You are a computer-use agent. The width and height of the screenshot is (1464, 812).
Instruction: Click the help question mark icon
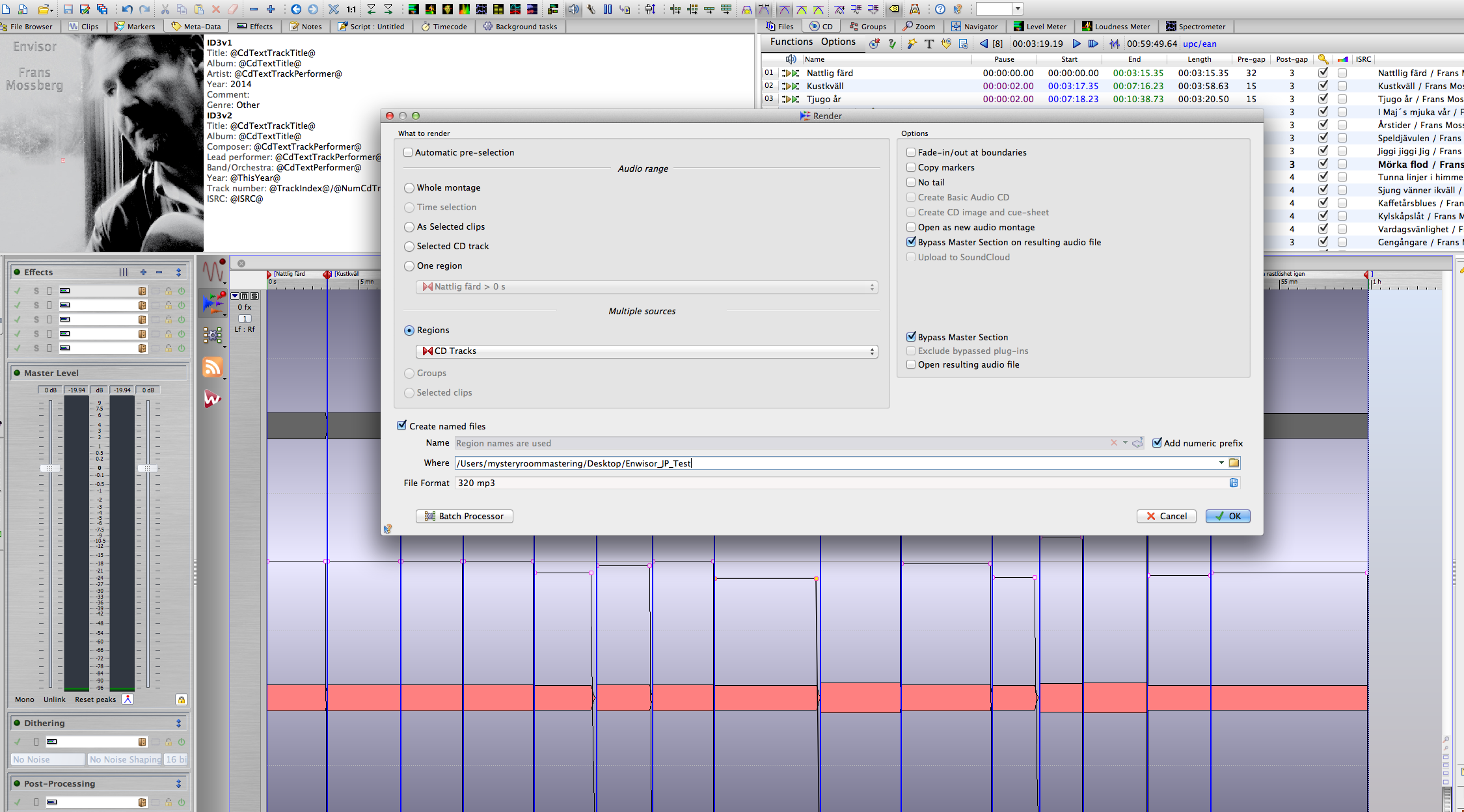pos(940,9)
